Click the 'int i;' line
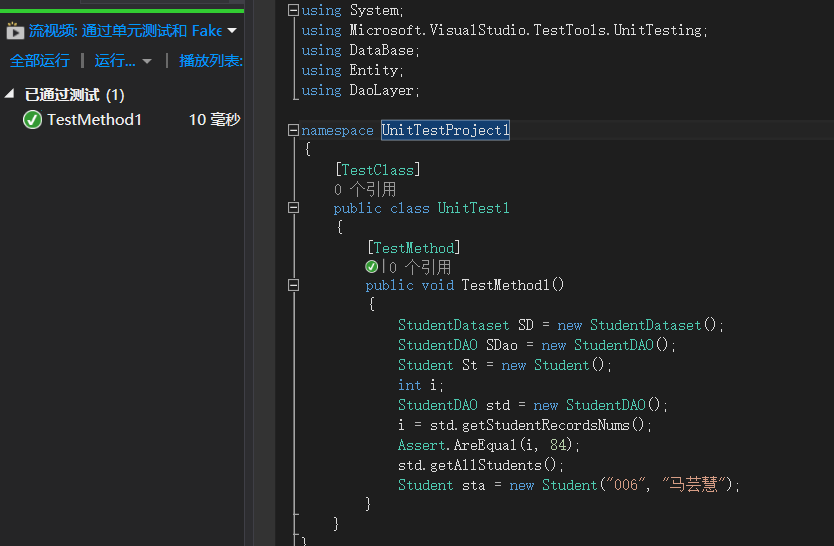 421,385
